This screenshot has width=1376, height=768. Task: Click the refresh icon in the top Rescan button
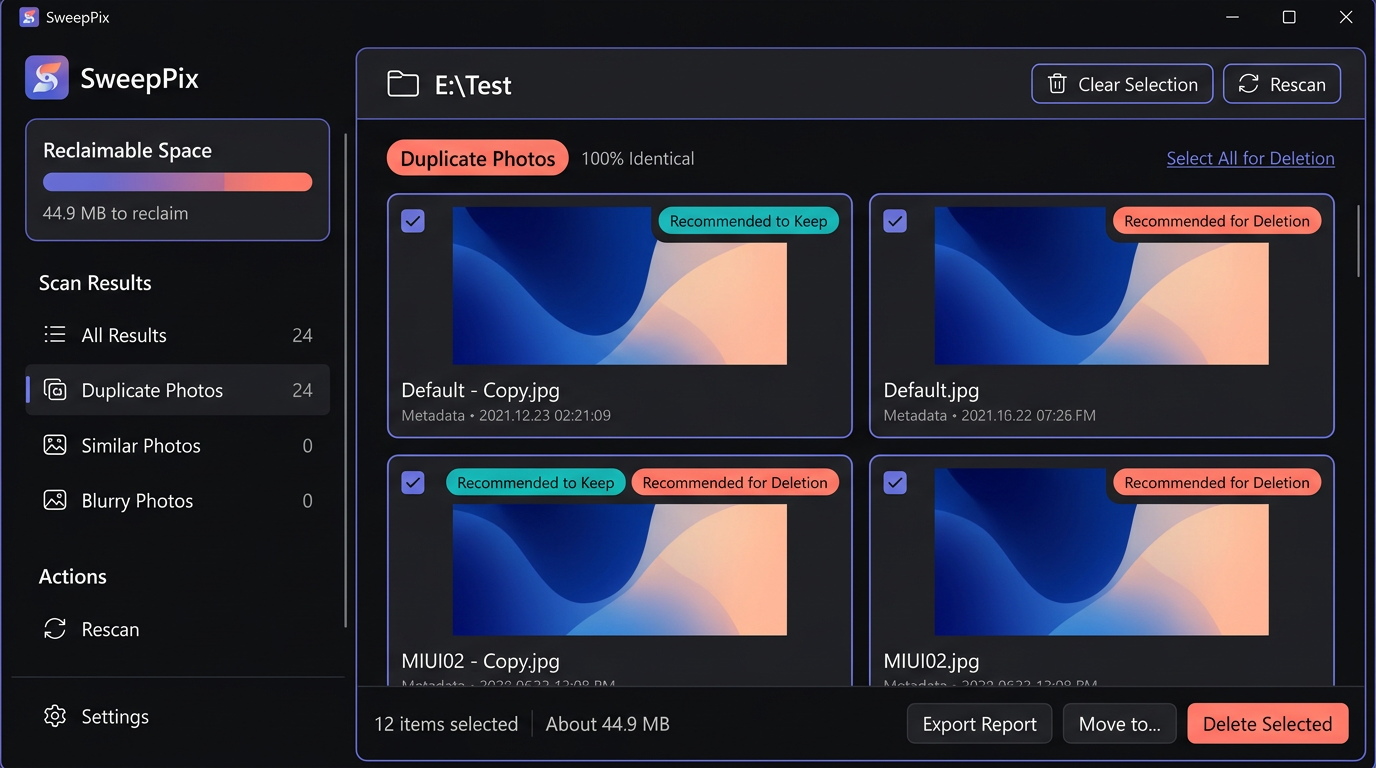point(1248,84)
